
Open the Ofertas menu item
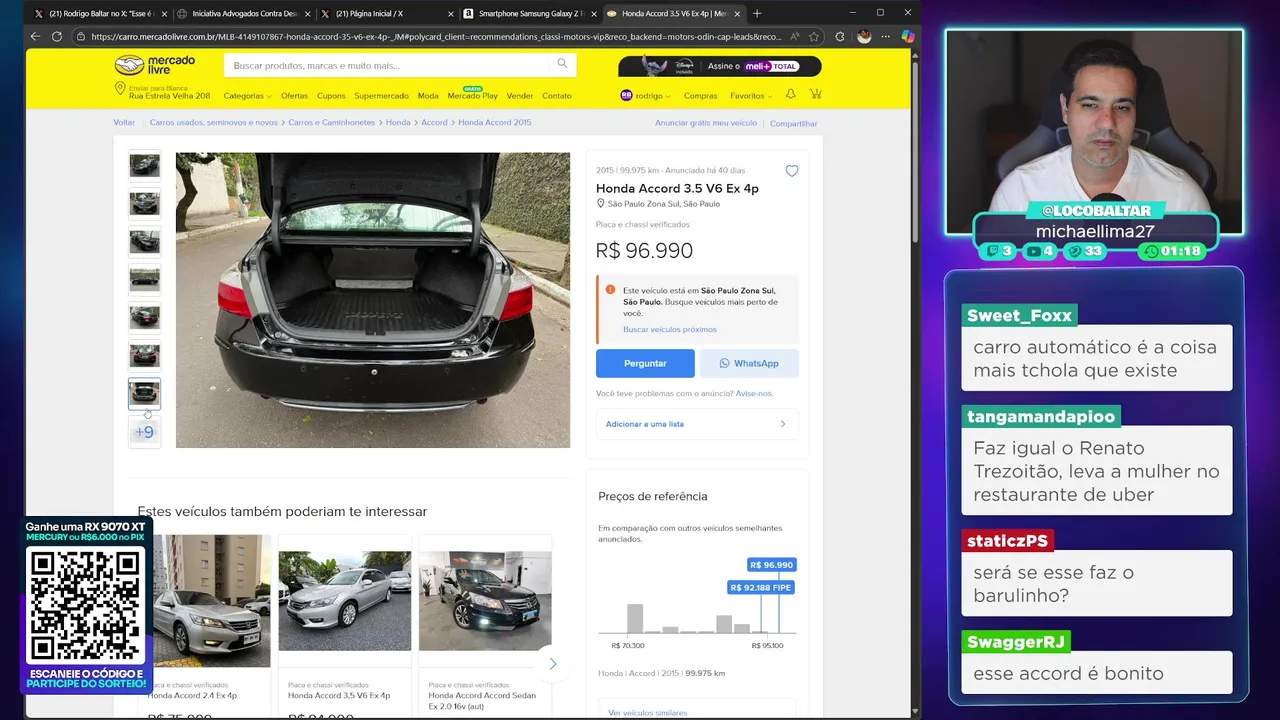click(x=294, y=96)
